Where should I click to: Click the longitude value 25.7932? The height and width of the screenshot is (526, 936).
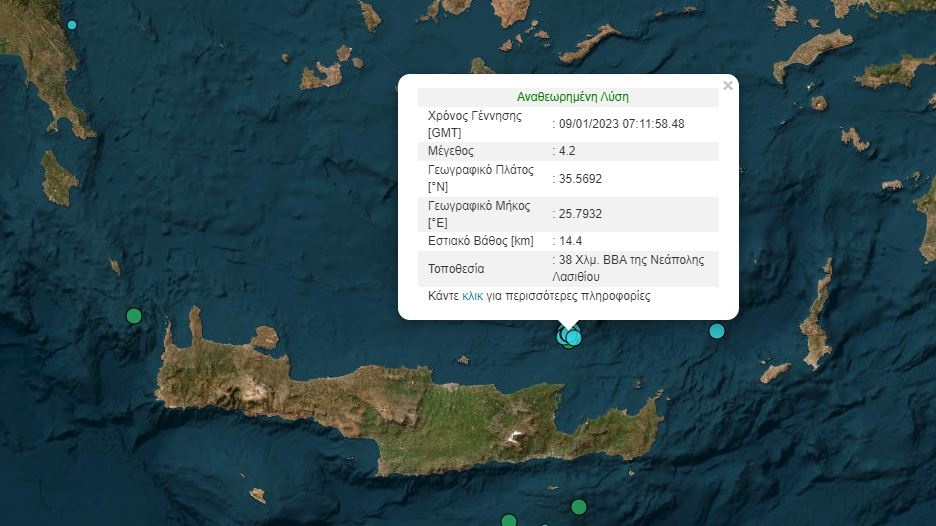[x=581, y=214]
